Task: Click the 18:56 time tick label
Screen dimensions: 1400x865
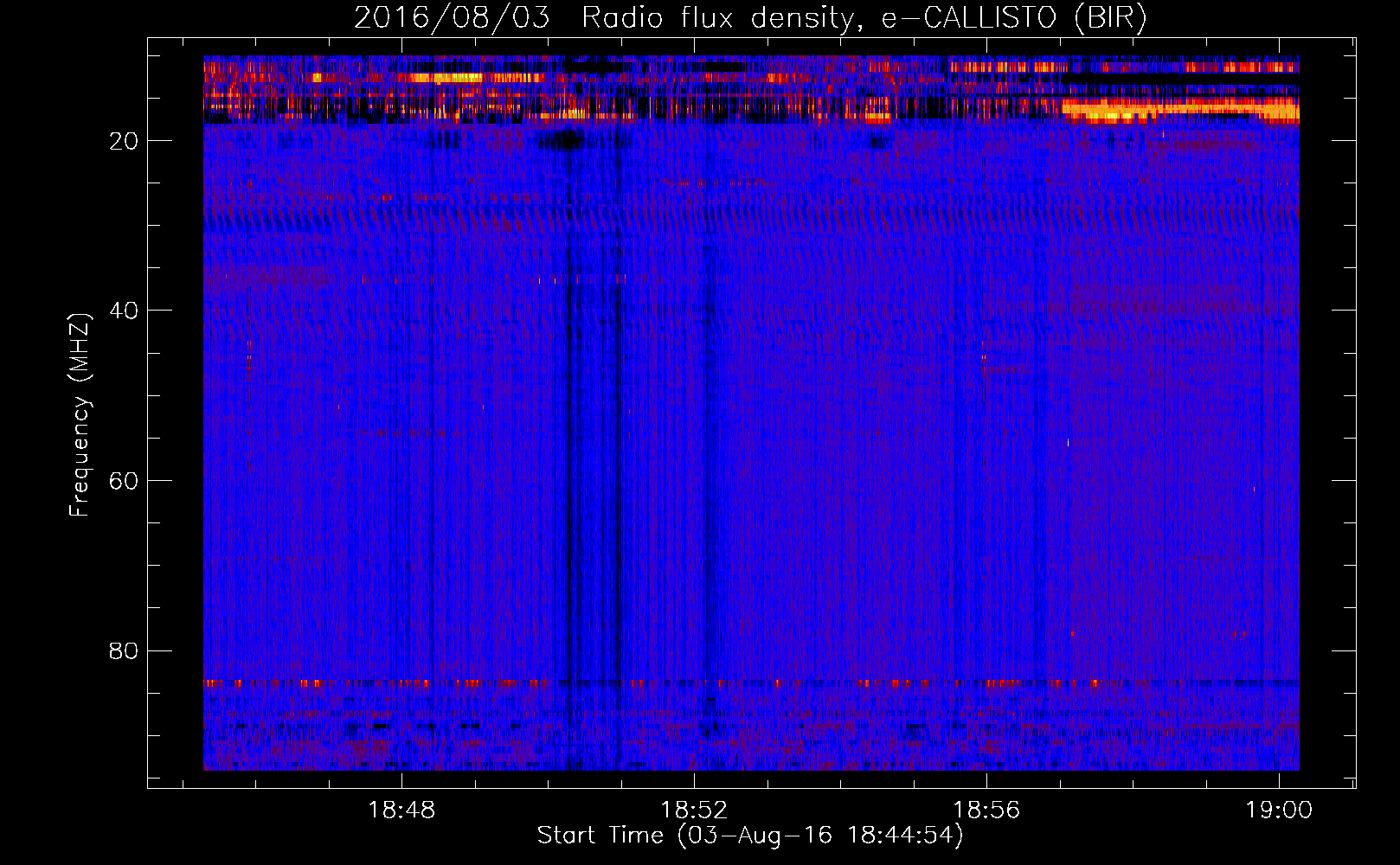Action: [986, 811]
